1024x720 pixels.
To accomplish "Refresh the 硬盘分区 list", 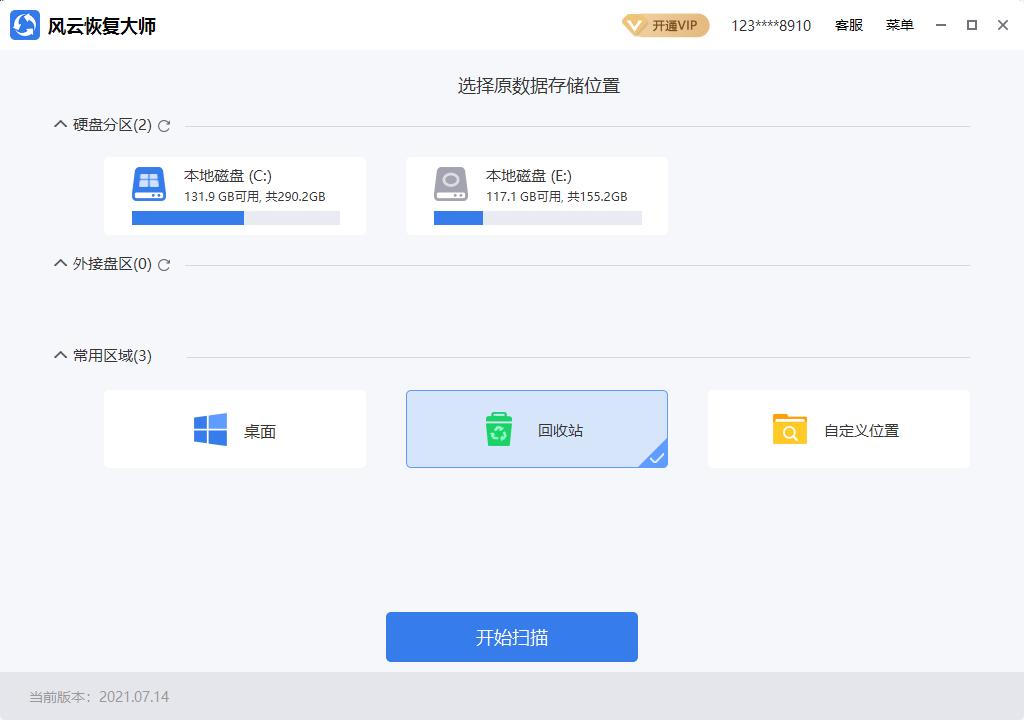I will [x=164, y=126].
